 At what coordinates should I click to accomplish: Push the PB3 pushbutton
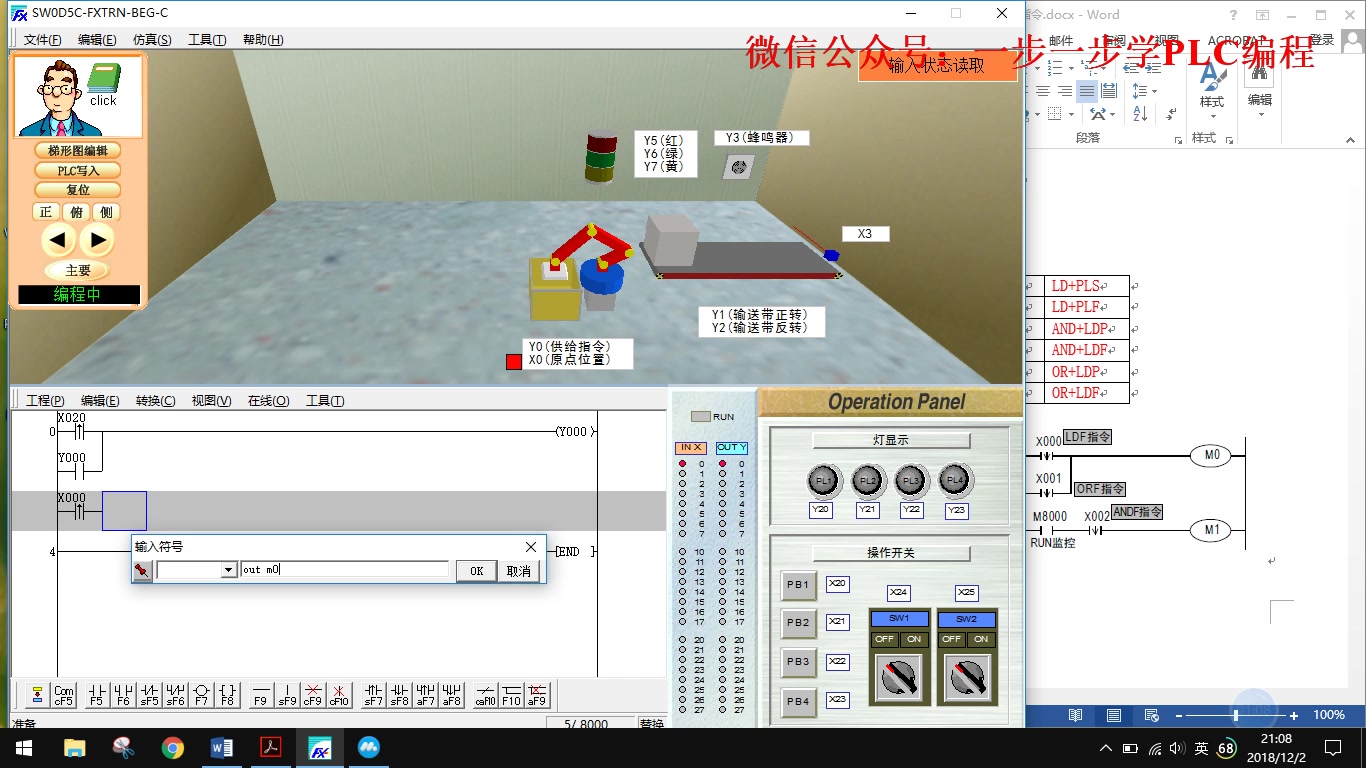point(798,662)
